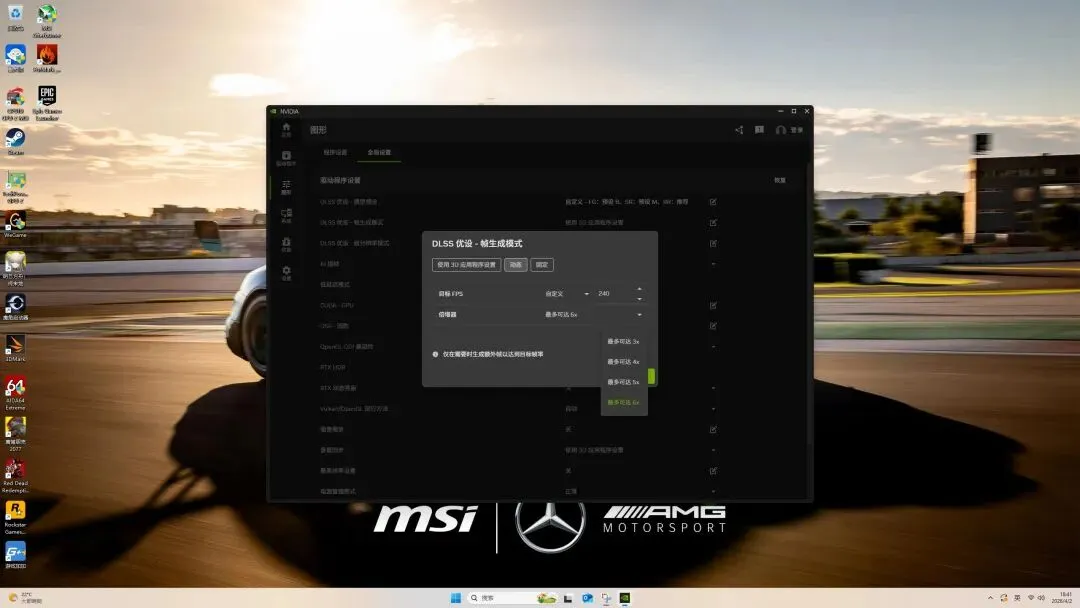Open WeGame desktop shortcut
The height and width of the screenshot is (608, 1080).
[x=15, y=224]
